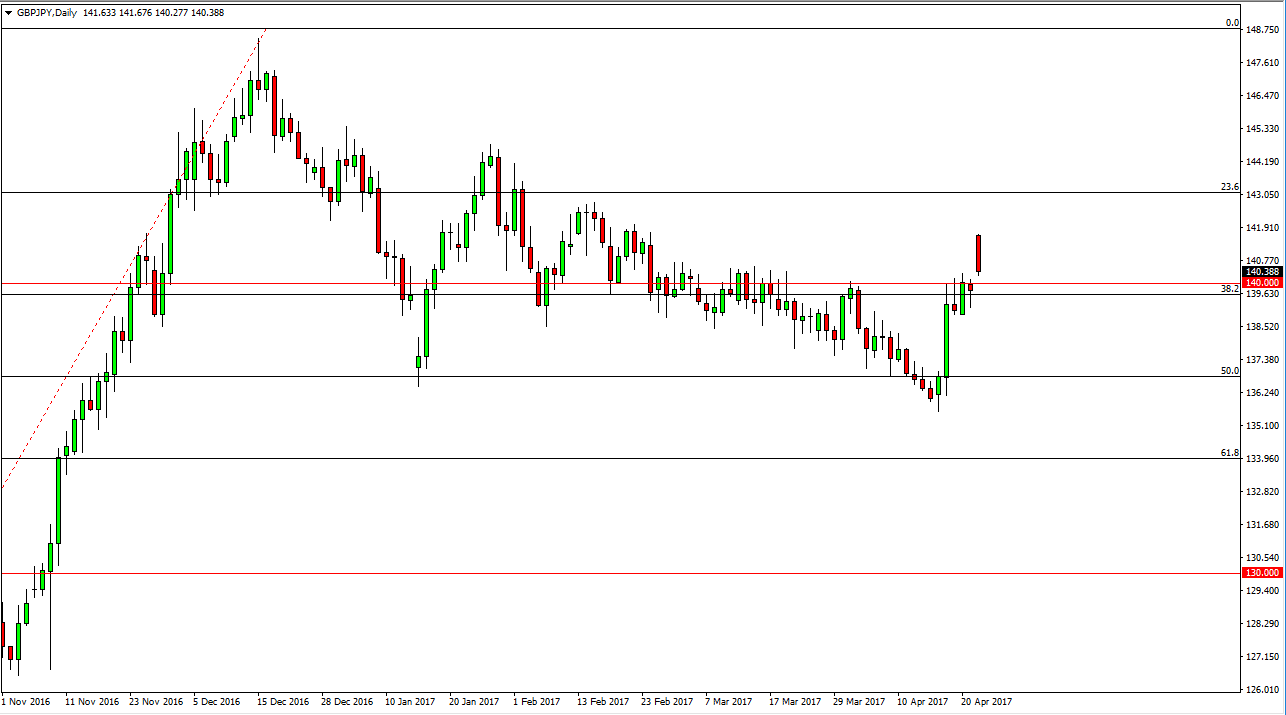Select the current price tag 140.388
The image size is (1286, 715).
(x=1260, y=271)
